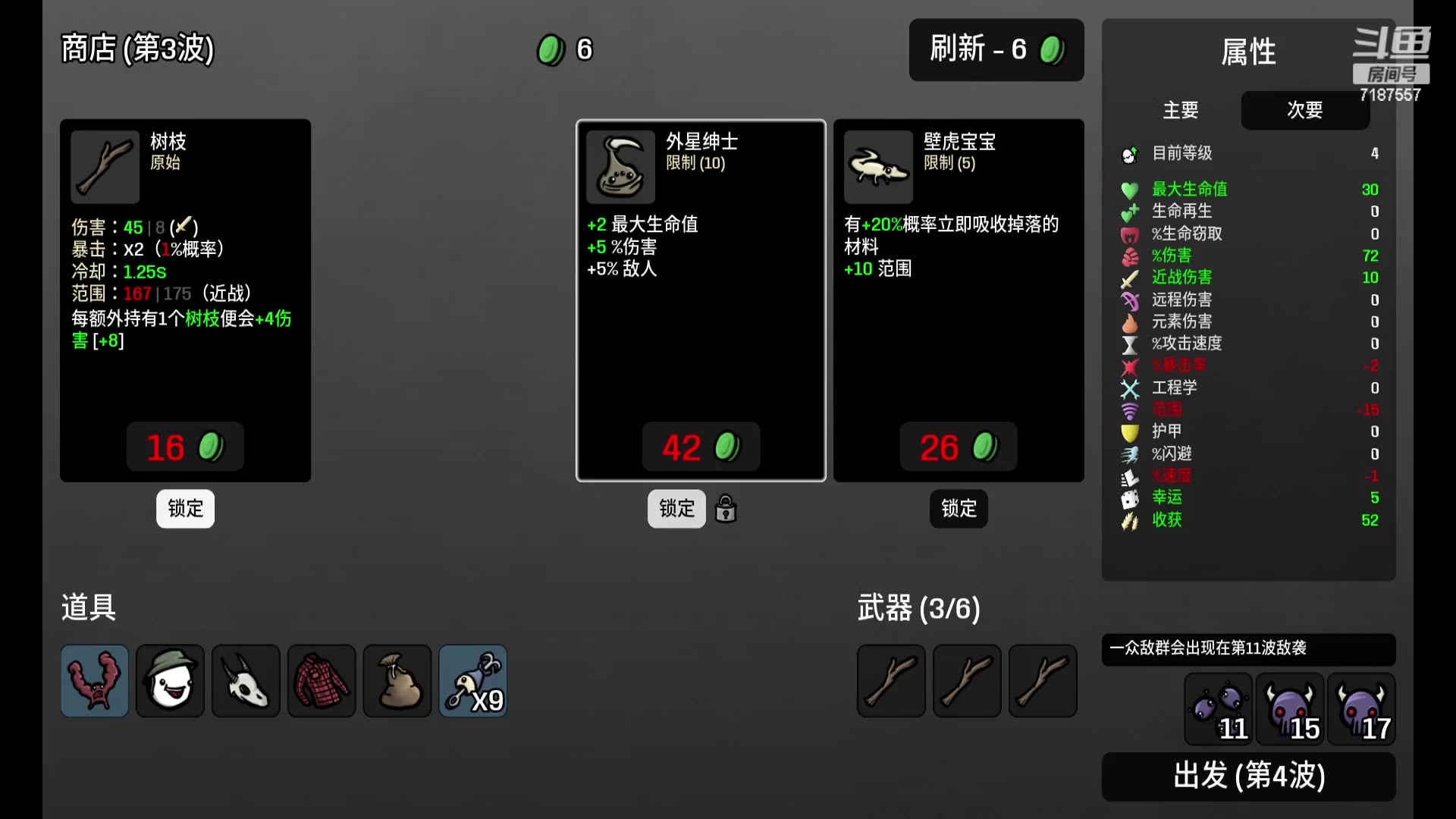This screenshot has width=1456, height=819.
Task: Switch to the 次要 attributes tab
Action: click(x=1305, y=110)
